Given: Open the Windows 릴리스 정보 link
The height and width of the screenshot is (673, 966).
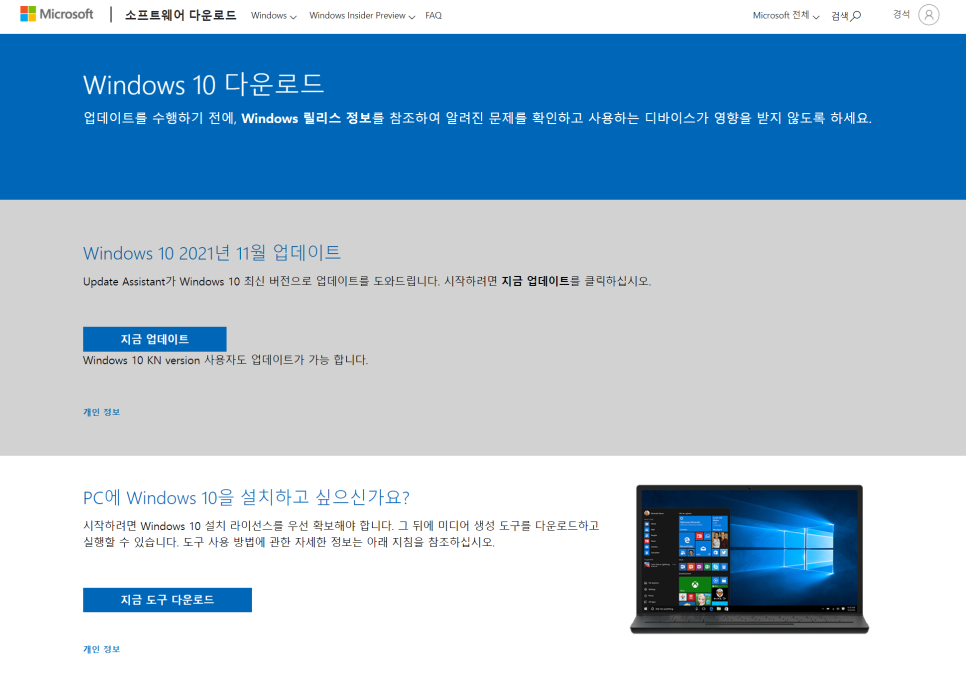Looking at the screenshot, I should [x=306, y=118].
